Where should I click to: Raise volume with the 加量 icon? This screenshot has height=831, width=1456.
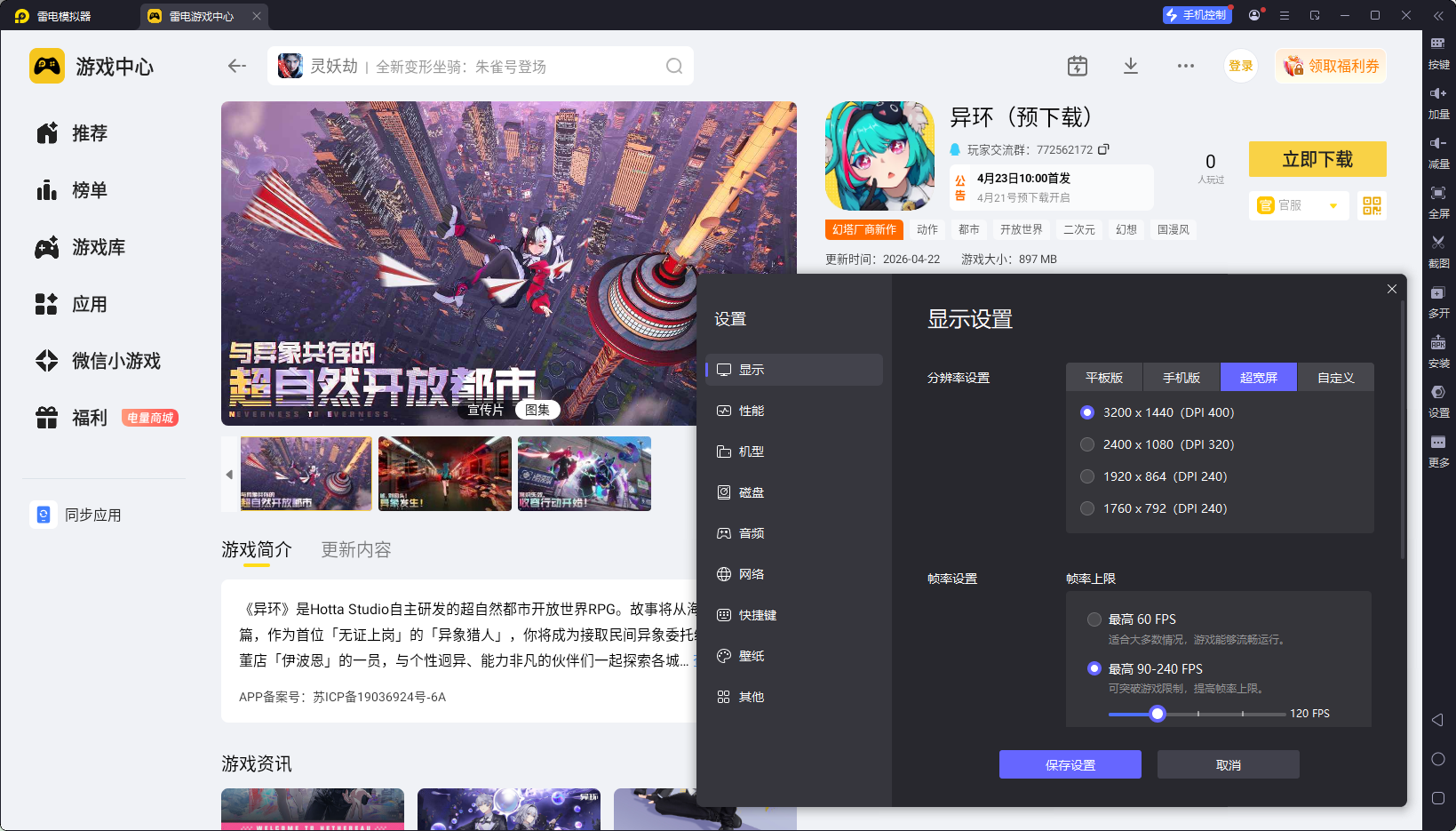click(x=1438, y=103)
